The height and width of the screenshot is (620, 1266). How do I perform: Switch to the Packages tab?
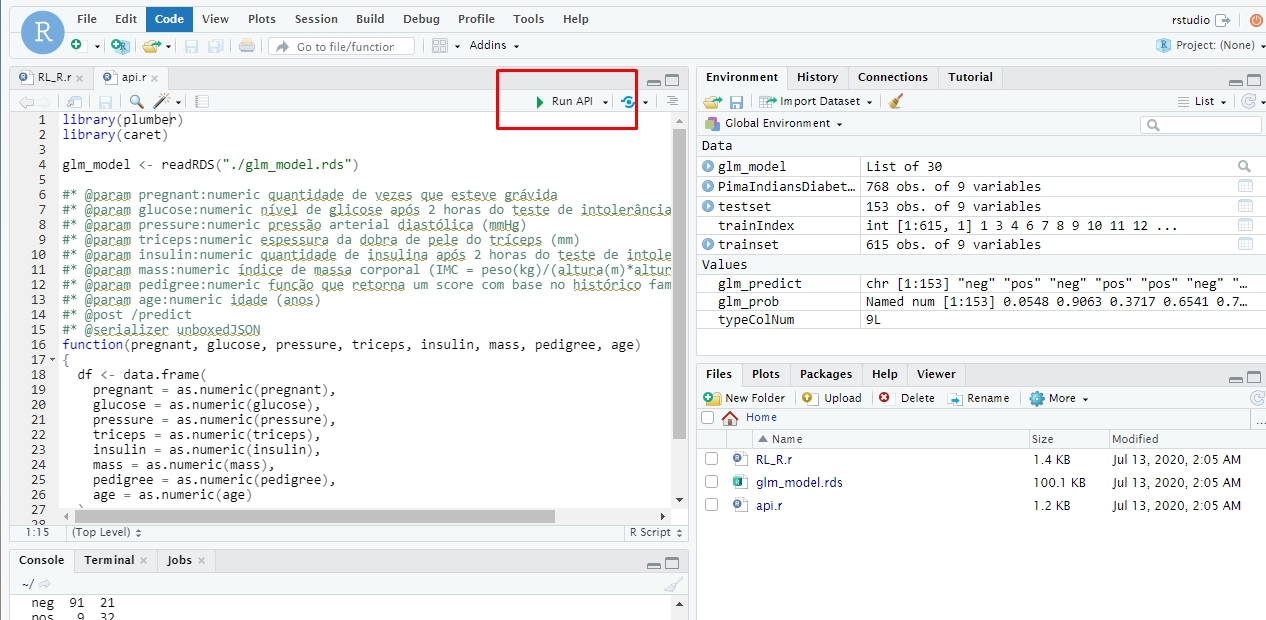click(825, 374)
